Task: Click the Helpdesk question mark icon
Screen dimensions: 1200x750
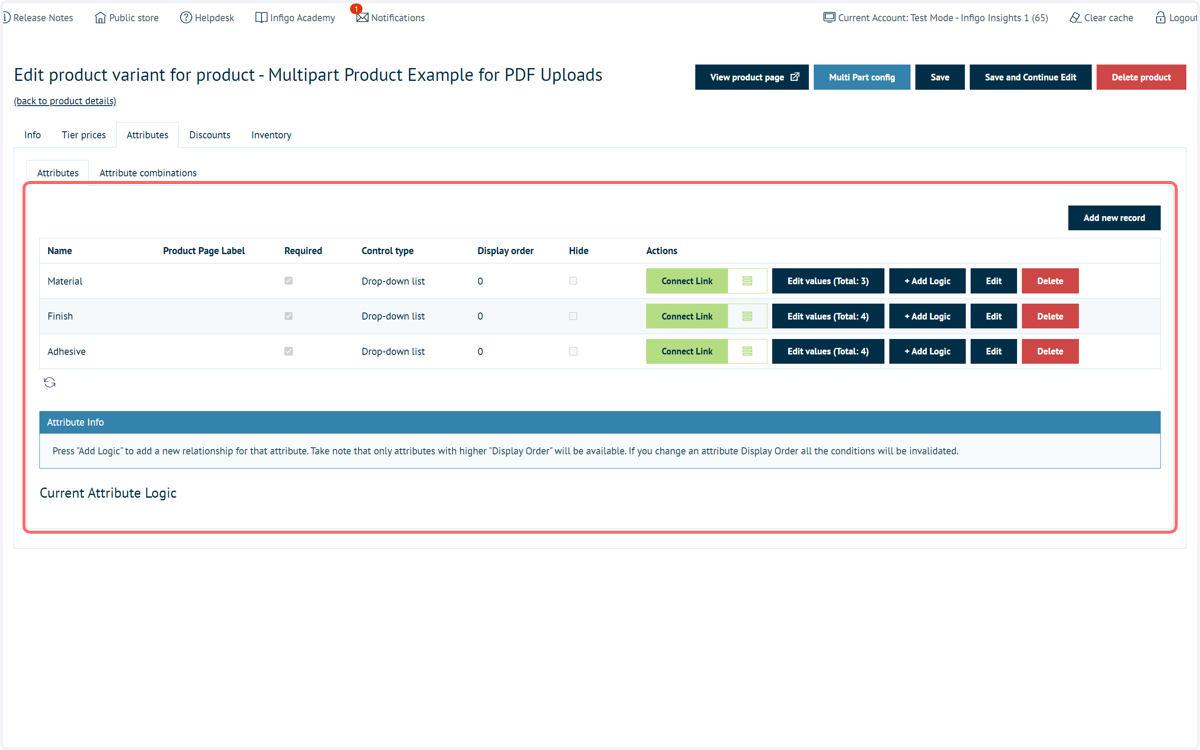Action: 186,18
